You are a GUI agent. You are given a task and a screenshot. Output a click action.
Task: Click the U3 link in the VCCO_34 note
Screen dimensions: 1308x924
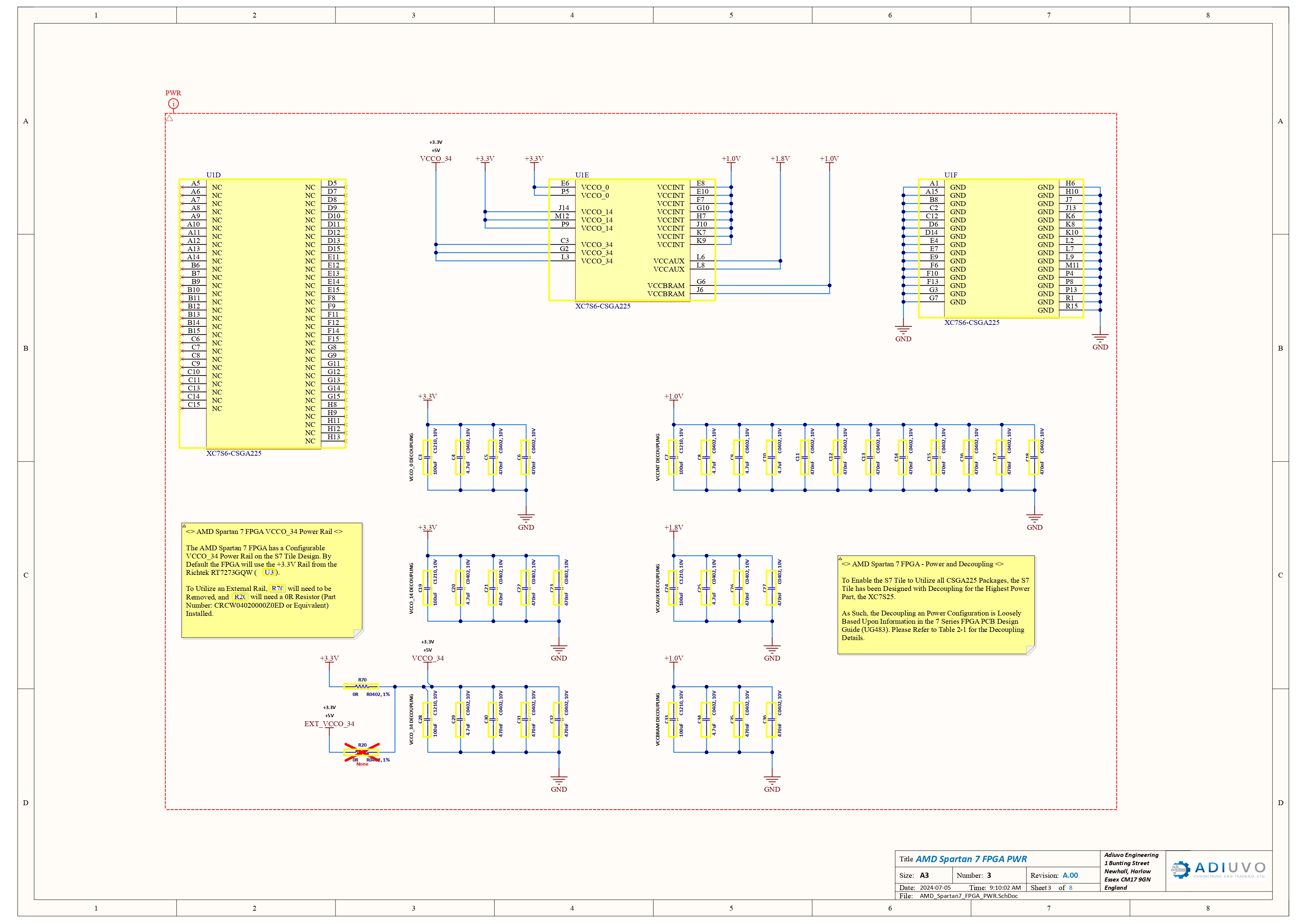pos(269,572)
